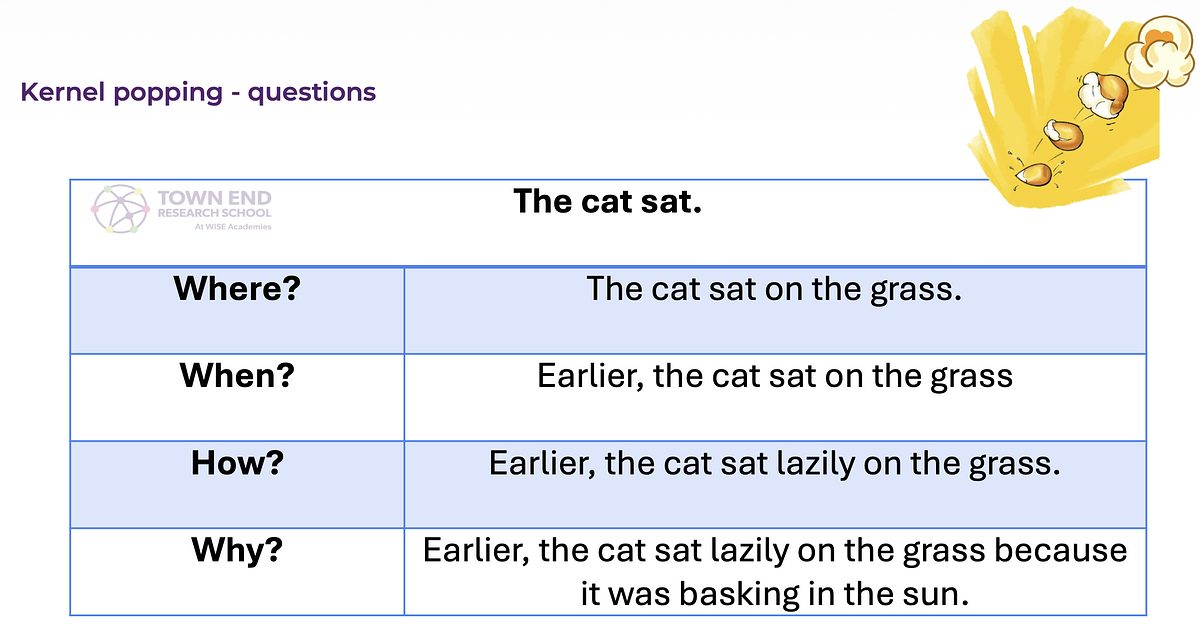Select the 'Why?' table cell
The height and width of the screenshot is (642, 1200).
pyautogui.click(x=237, y=571)
